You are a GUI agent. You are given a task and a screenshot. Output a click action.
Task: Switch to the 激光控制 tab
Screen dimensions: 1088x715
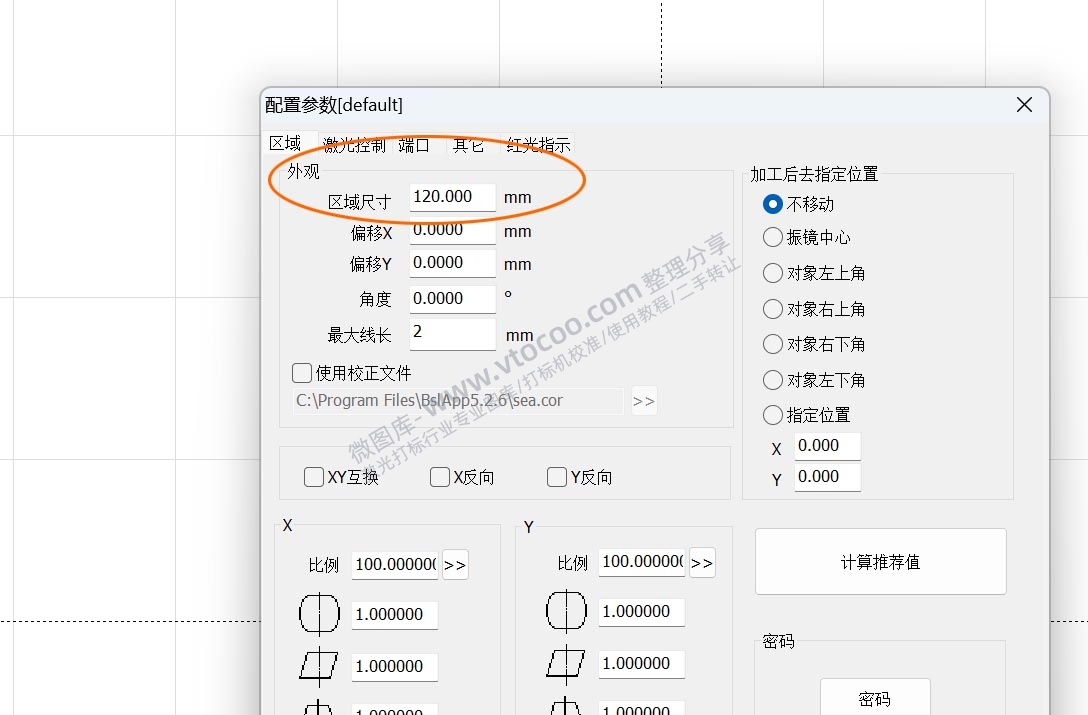tap(355, 144)
